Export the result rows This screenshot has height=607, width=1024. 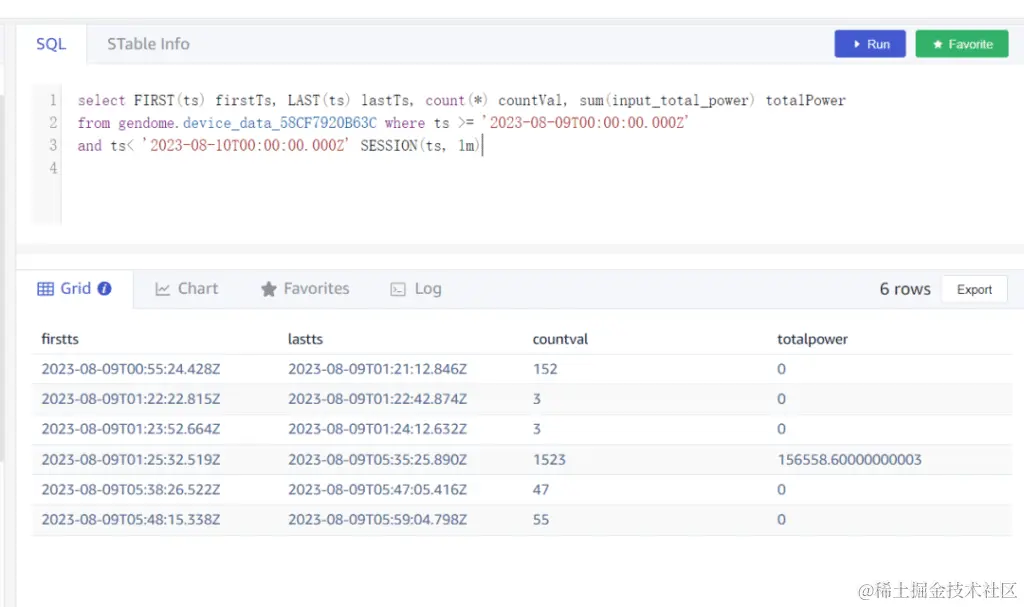pyautogui.click(x=974, y=289)
